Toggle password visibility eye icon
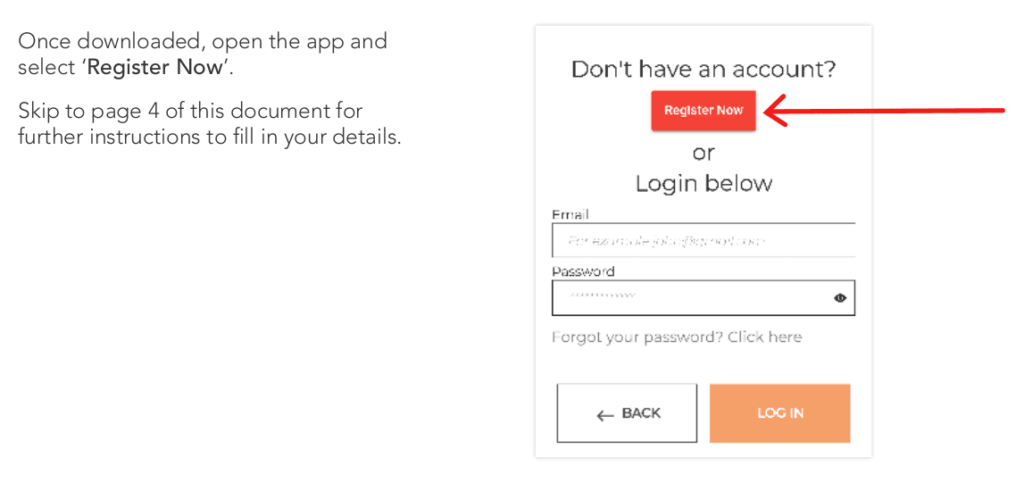This screenshot has width=1024, height=483. (x=840, y=298)
